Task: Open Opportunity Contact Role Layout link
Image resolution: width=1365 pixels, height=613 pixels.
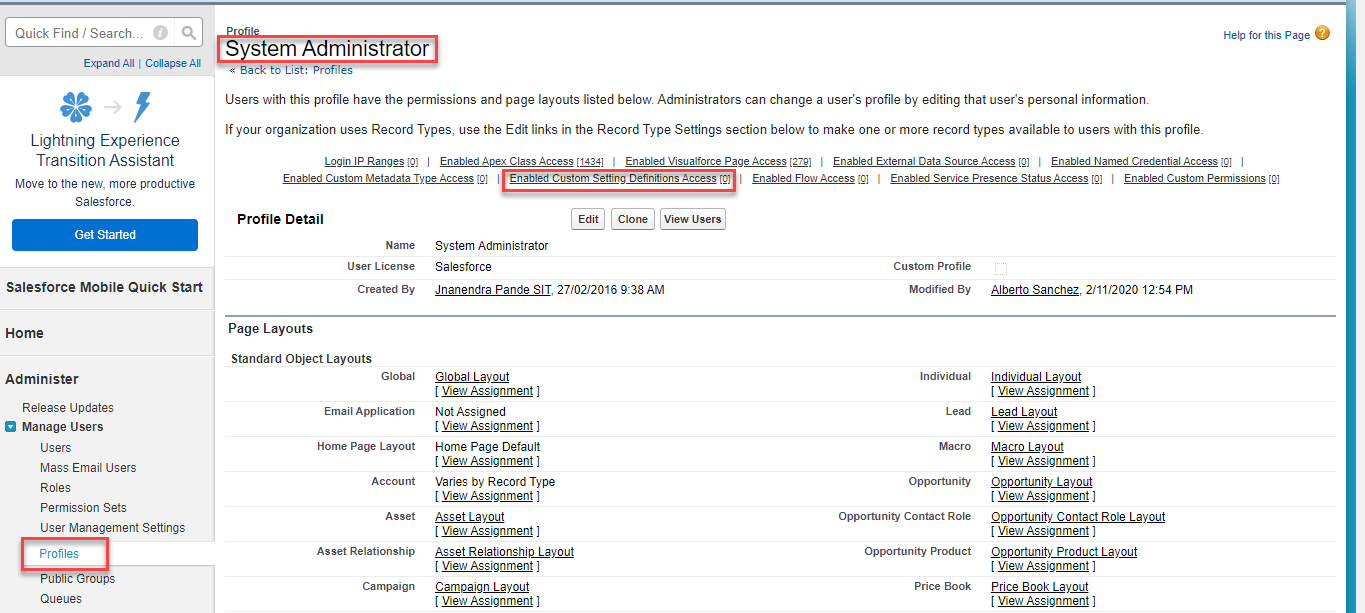Action: coord(1078,517)
